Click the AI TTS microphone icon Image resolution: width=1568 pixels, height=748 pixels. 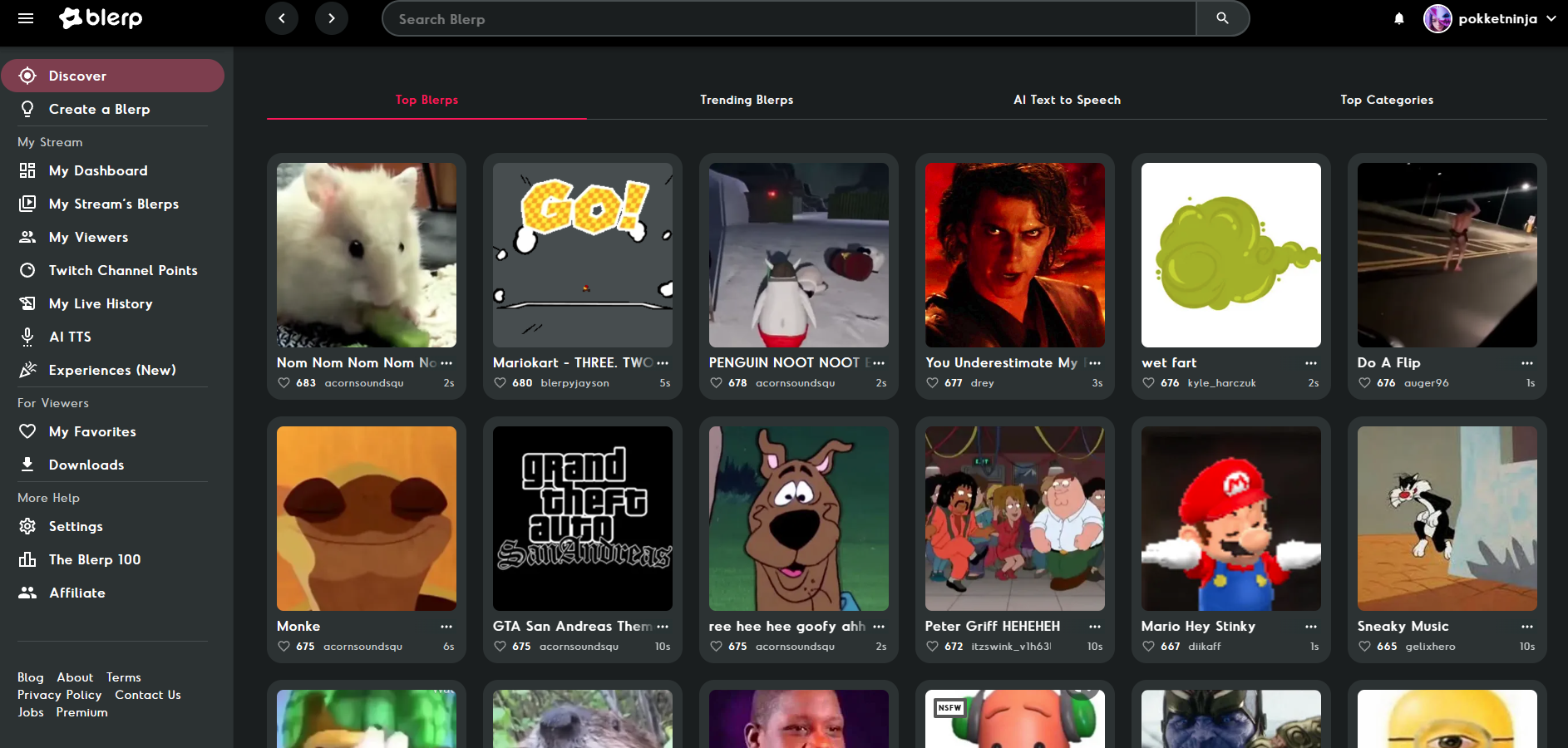[27, 337]
